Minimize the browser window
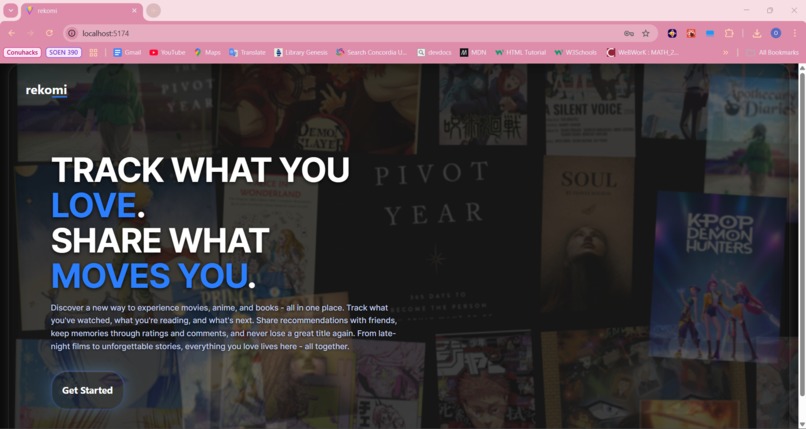 pos(746,10)
